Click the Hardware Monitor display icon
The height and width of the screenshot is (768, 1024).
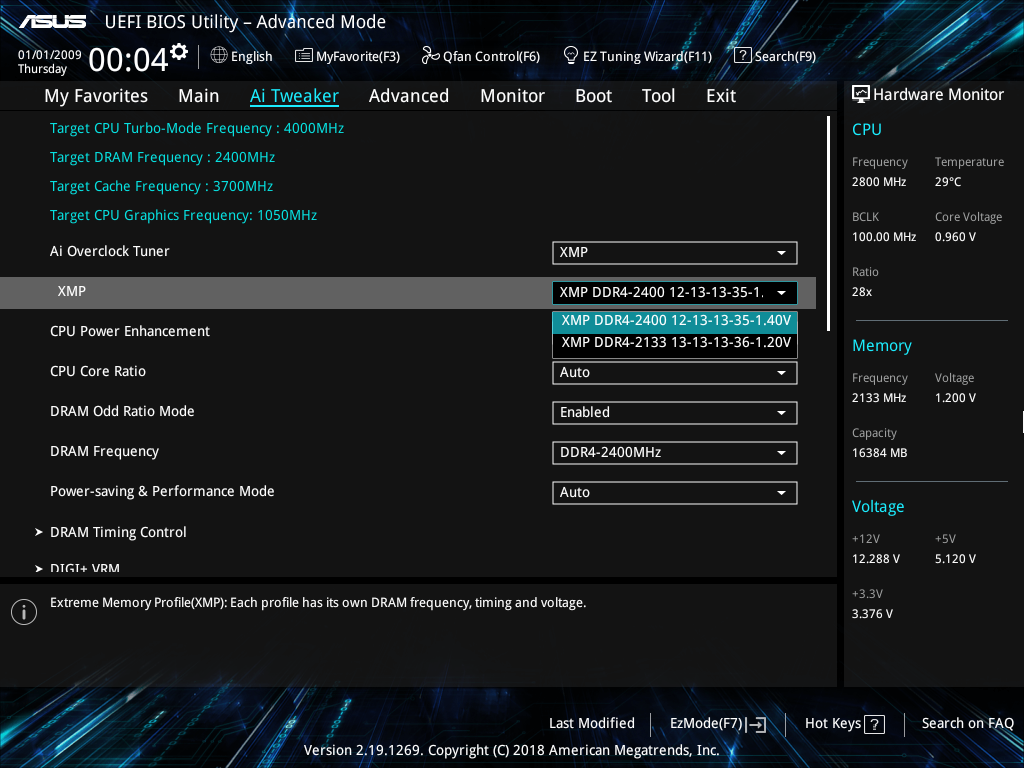pyautogui.click(x=861, y=95)
